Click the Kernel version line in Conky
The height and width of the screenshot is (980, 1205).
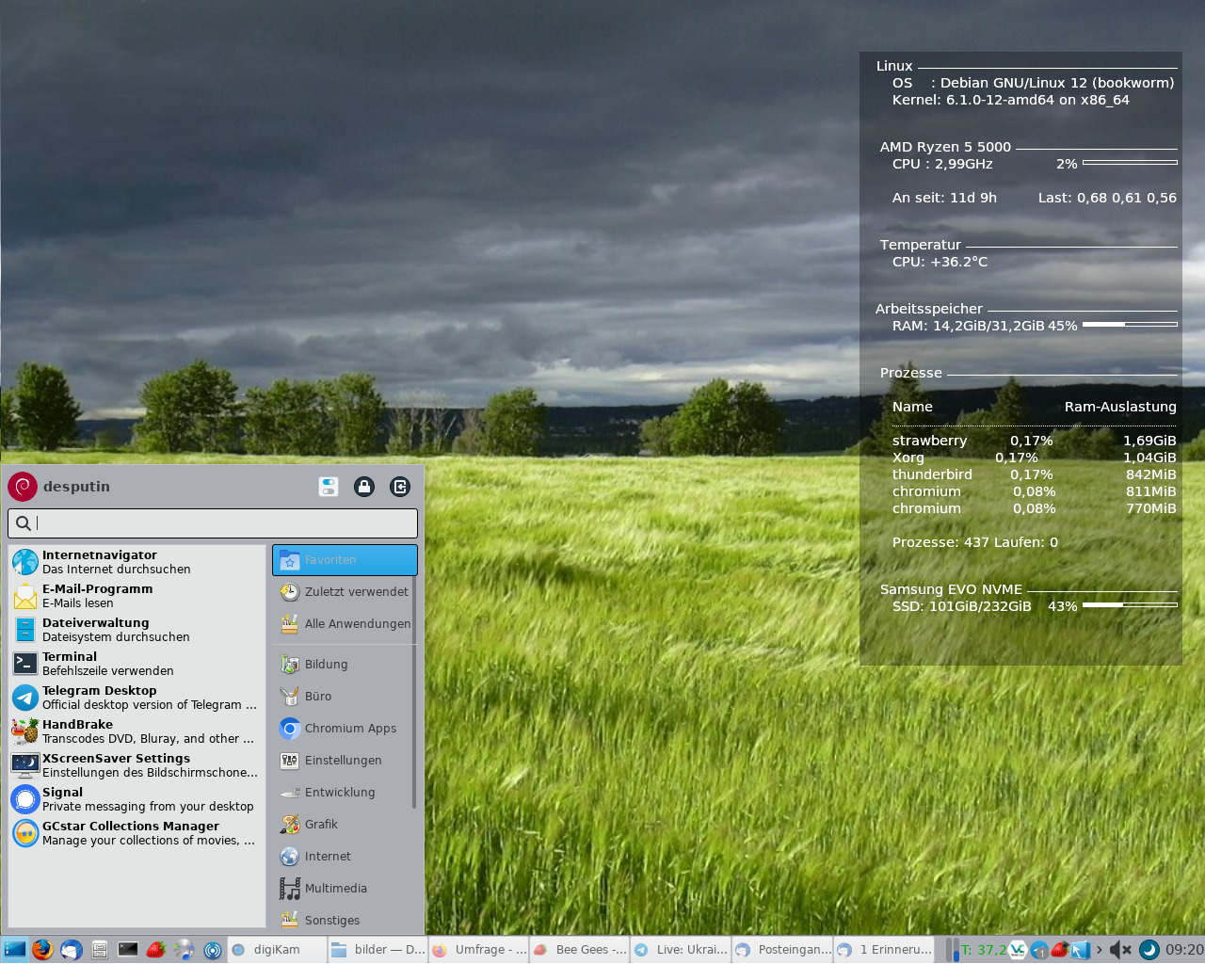click(x=1010, y=100)
